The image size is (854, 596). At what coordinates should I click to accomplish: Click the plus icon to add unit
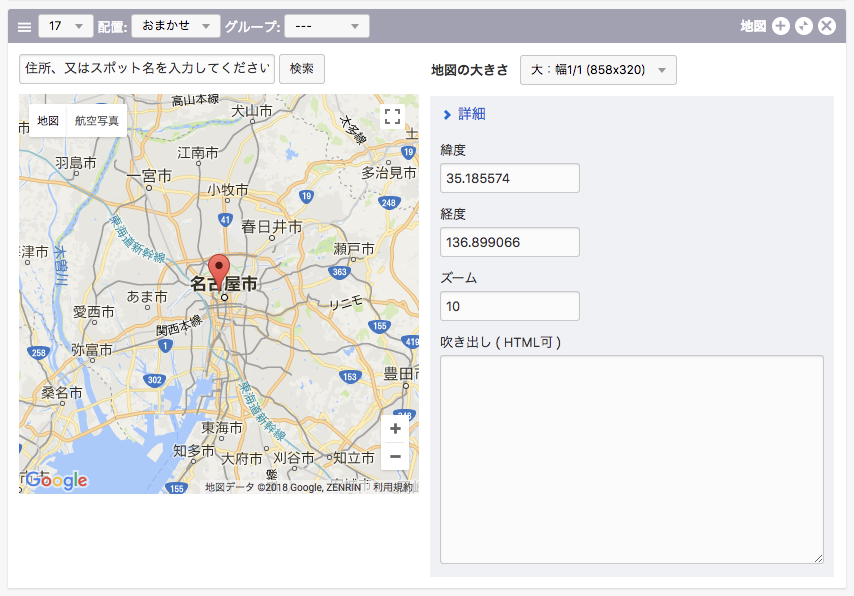(x=781, y=27)
